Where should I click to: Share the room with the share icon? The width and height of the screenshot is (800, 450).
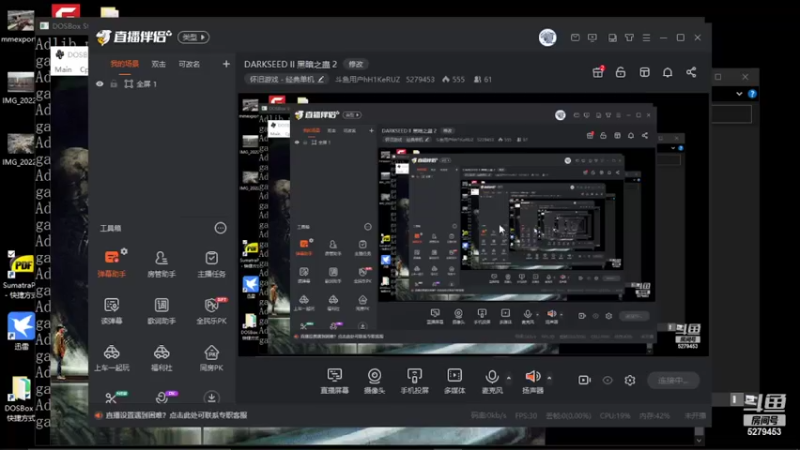tap(691, 72)
